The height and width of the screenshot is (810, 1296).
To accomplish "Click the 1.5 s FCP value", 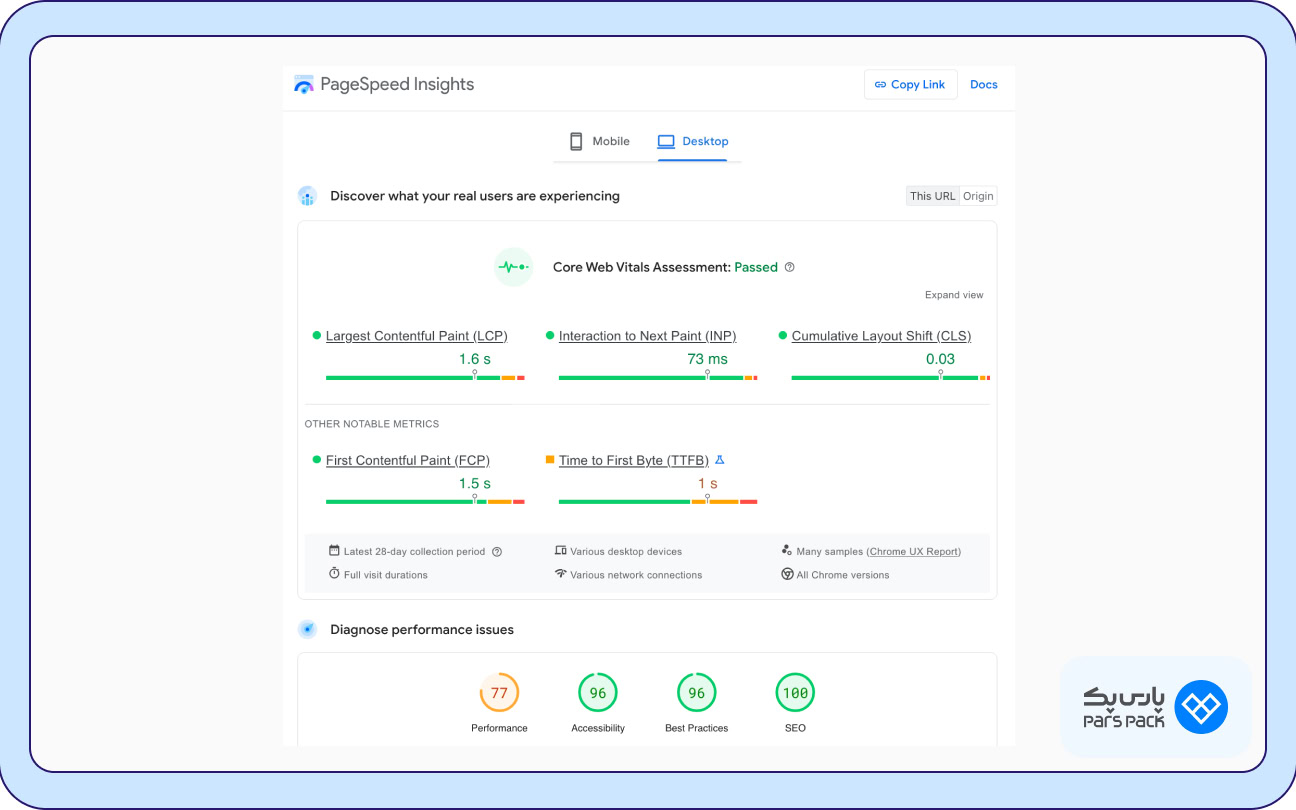I will (475, 483).
